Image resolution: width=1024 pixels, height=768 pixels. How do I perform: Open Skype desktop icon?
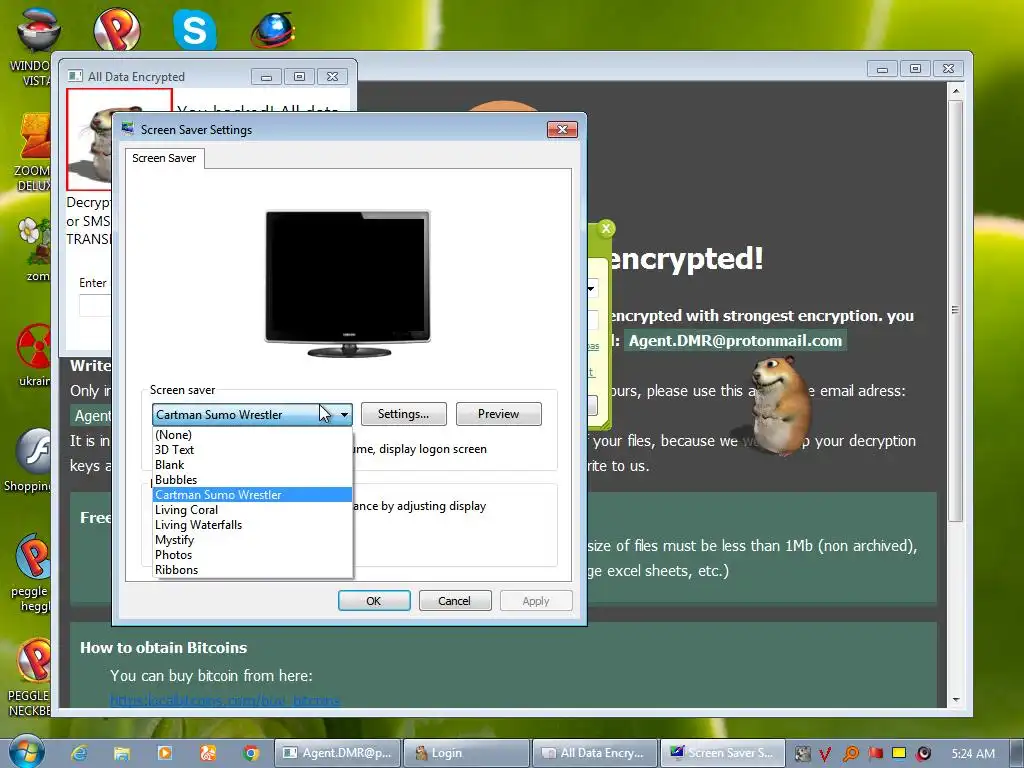point(195,30)
